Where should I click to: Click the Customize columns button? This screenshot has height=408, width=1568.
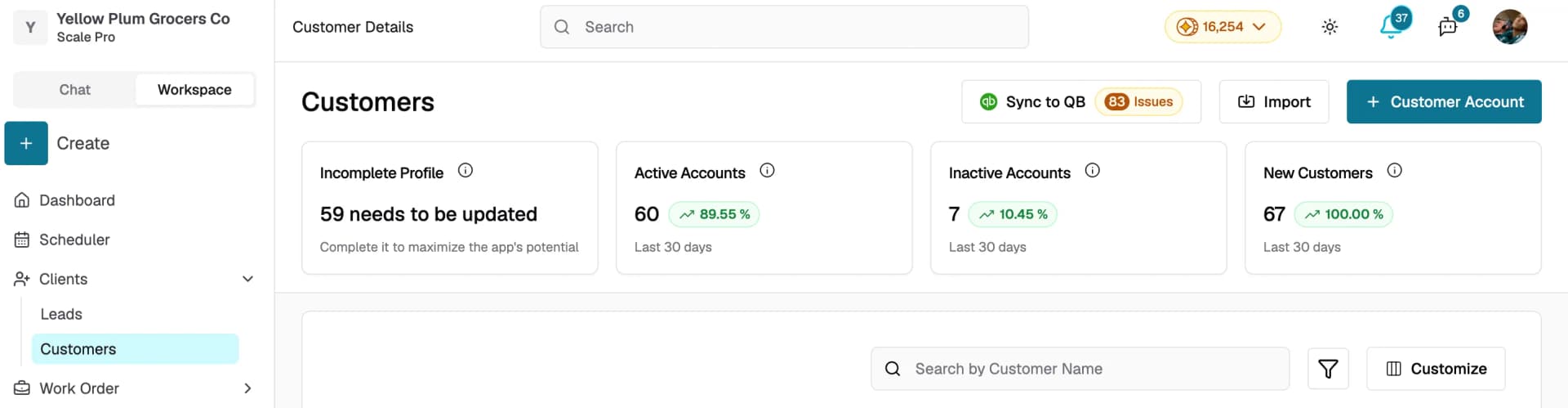[x=1436, y=369]
